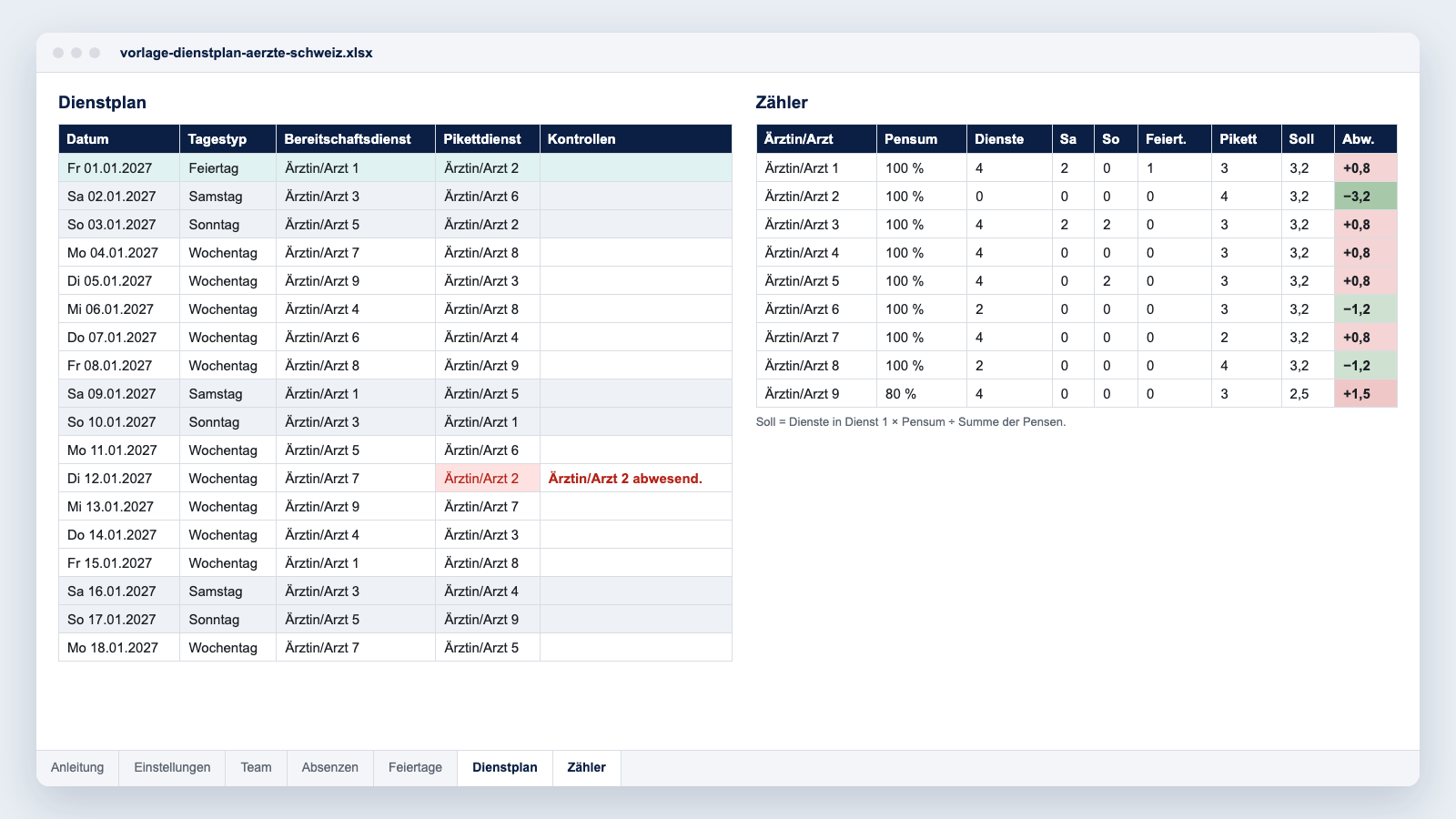
Task: Select the Absenzen sheet tab
Action: click(329, 767)
